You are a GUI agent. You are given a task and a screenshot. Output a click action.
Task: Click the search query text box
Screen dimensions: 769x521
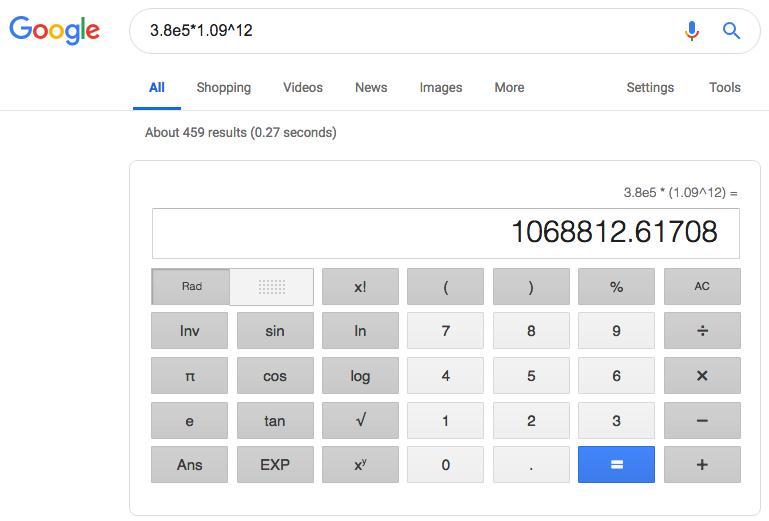click(x=400, y=31)
